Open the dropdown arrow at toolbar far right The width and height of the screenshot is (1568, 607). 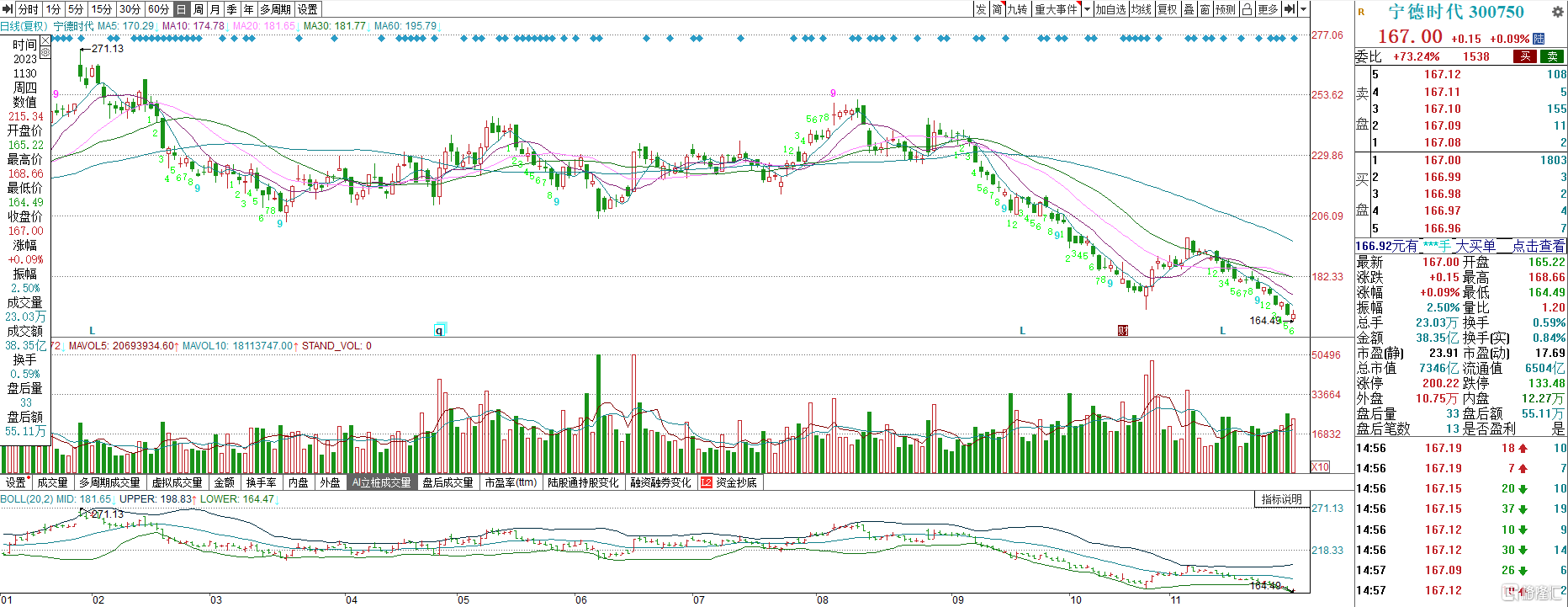[x=1304, y=9]
